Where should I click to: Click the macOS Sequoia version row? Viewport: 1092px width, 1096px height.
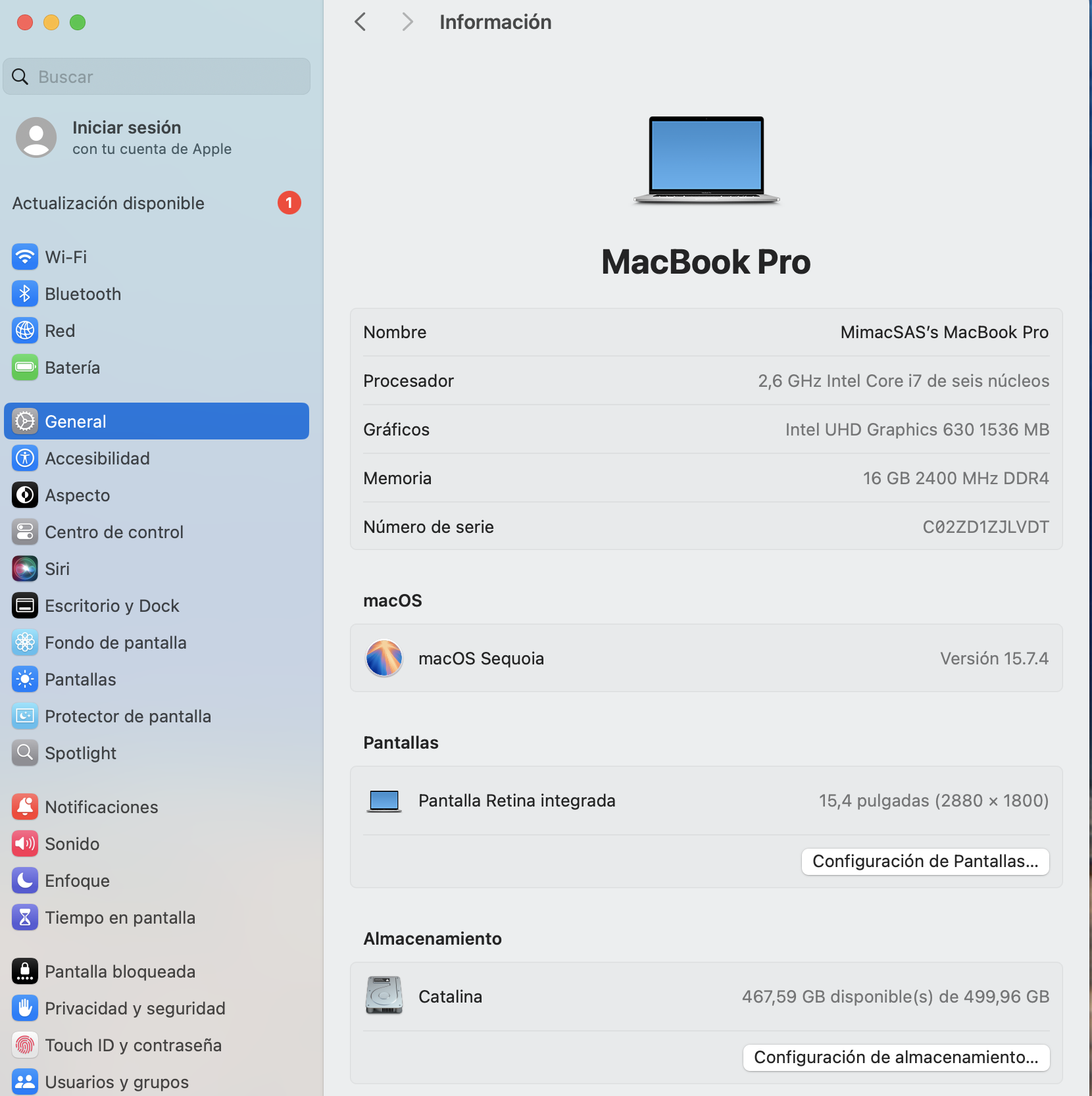tap(706, 659)
